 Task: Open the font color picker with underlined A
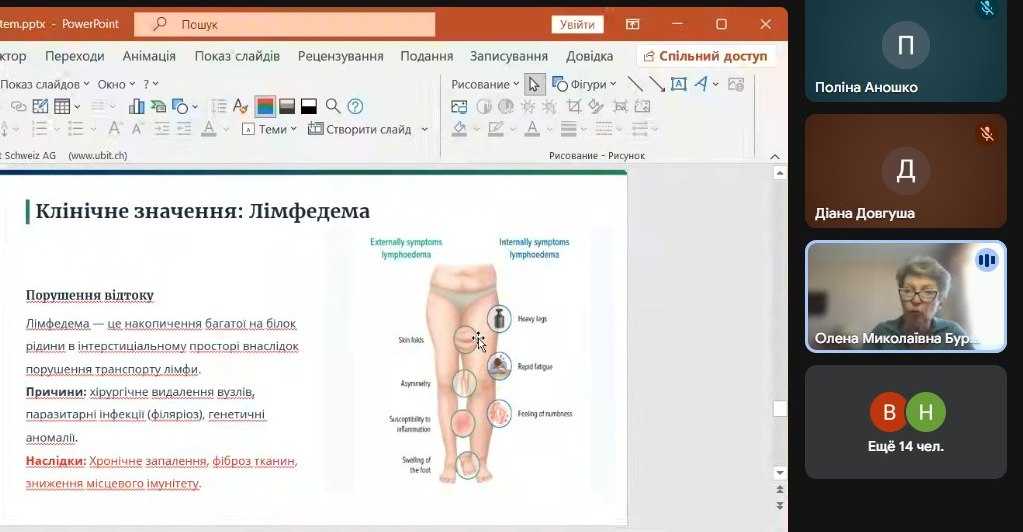[x=210, y=129]
